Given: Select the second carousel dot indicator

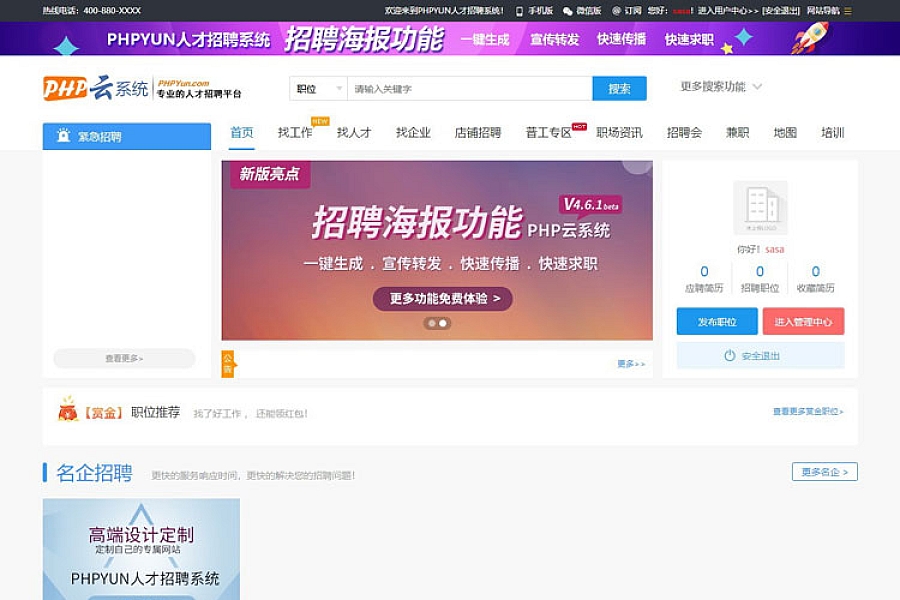Looking at the screenshot, I should tap(443, 323).
